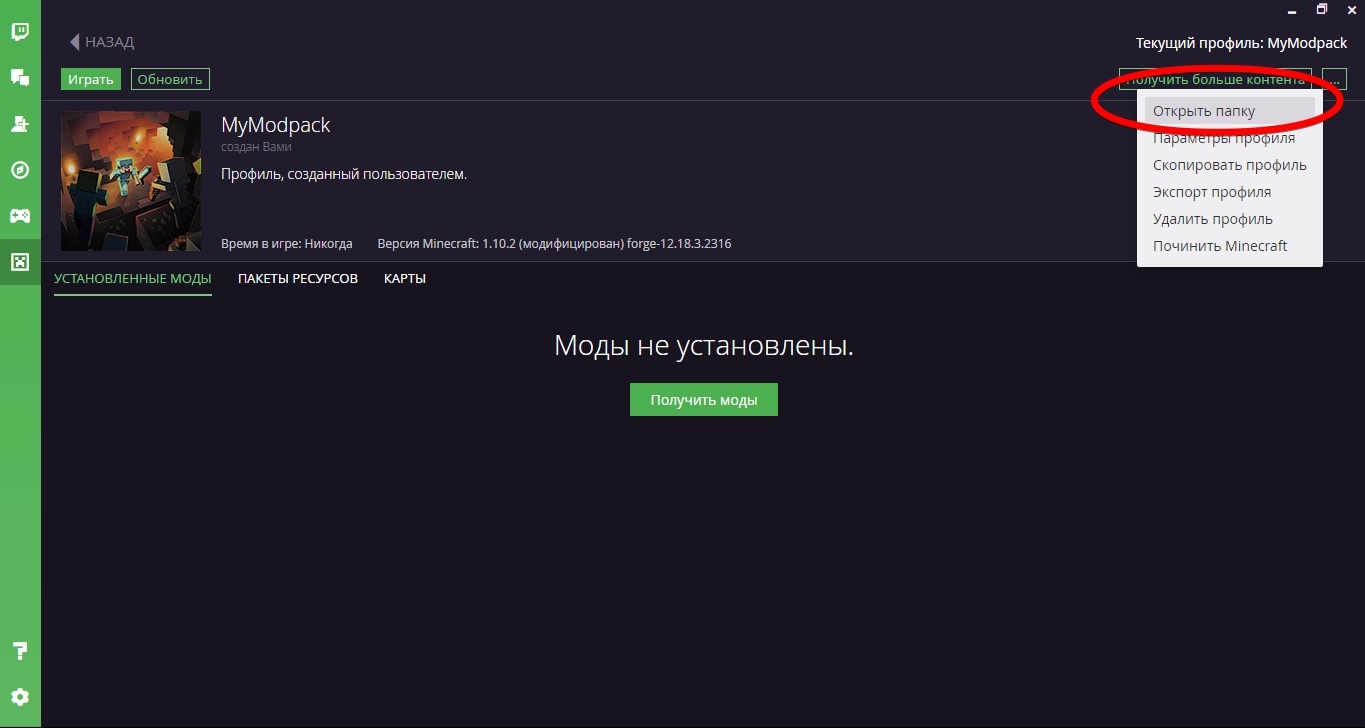Image resolution: width=1365 pixels, height=728 pixels.
Task: Switch to the ПАКЕТЫ РЕСУРСОВ tab
Action: (x=297, y=278)
